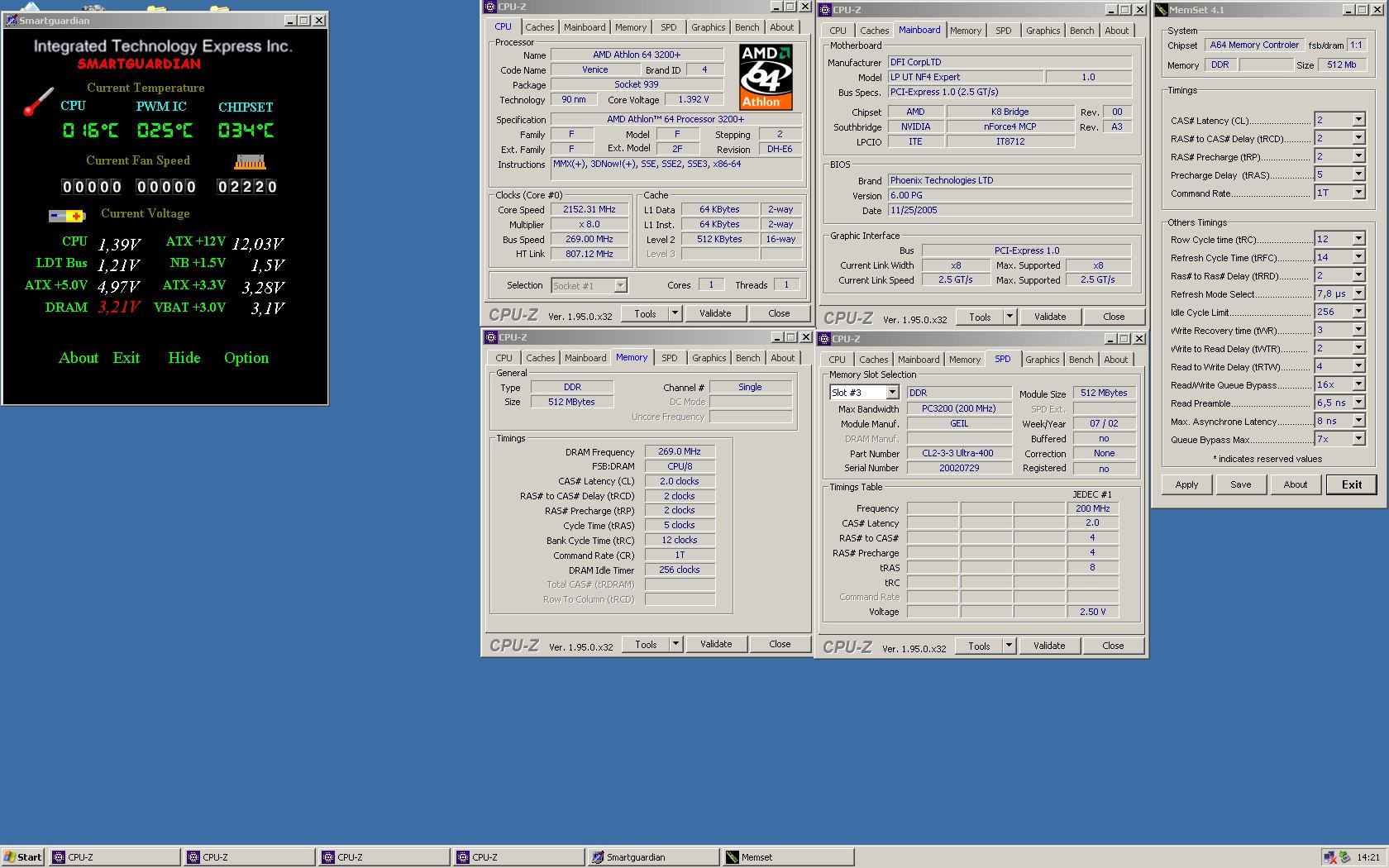1389x868 pixels.
Task: Click the CPU temperature reading 016°C
Action: pos(90,131)
